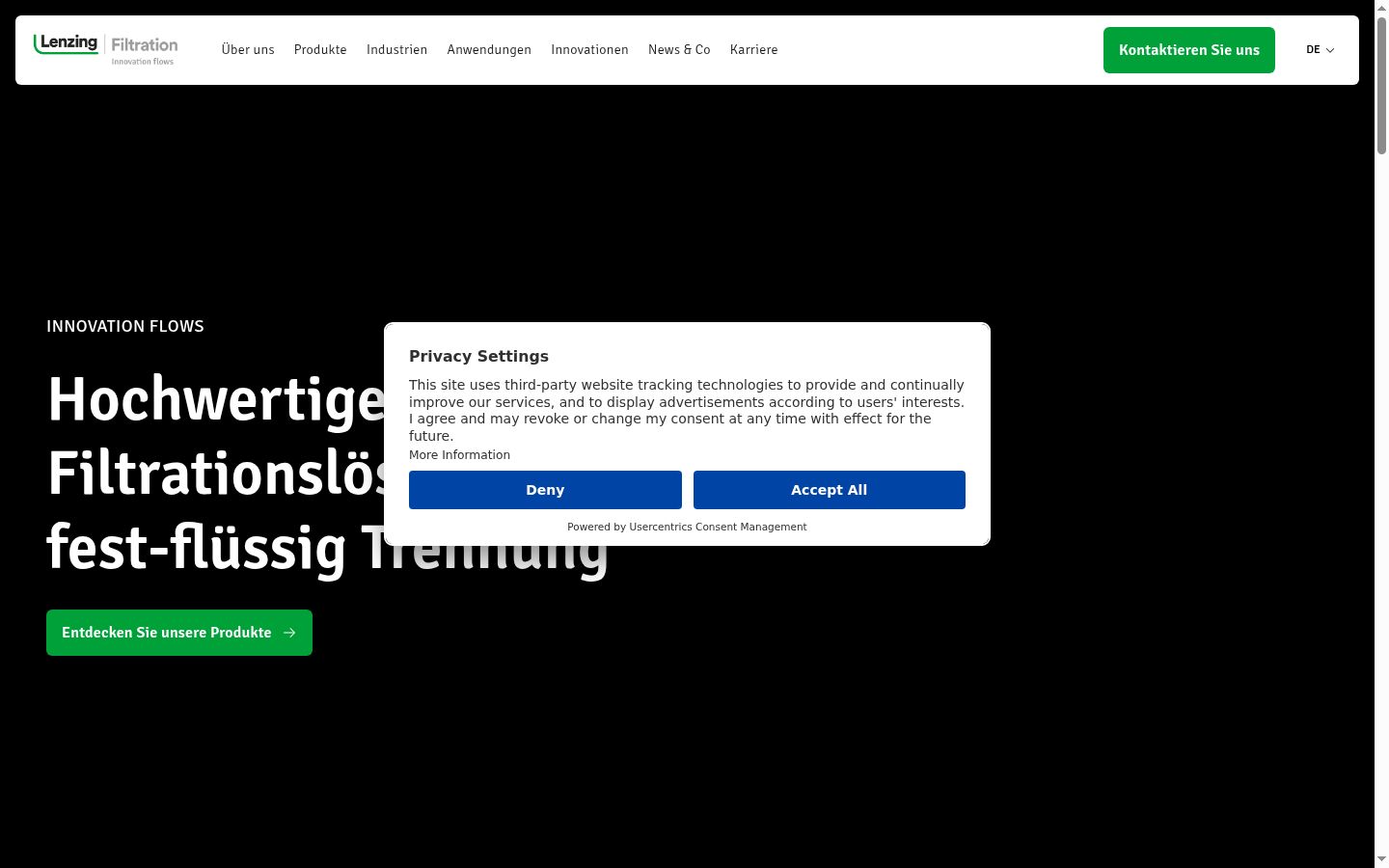The height and width of the screenshot is (868, 1389).
Task: Open the Produkte menu
Action: (x=320, y=50)
